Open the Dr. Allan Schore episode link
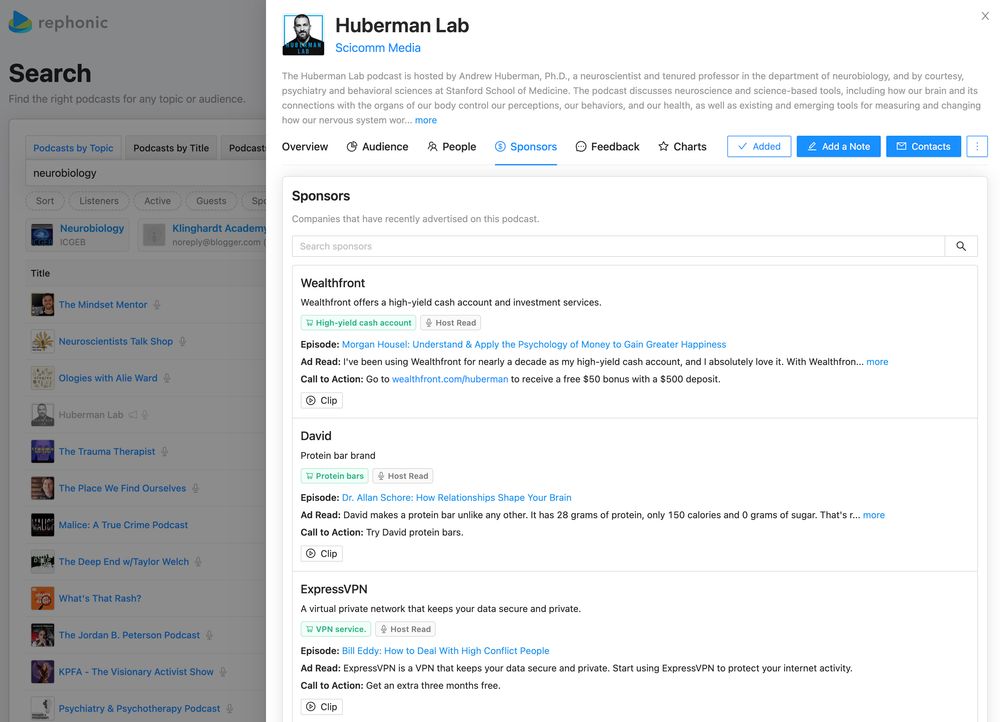 [457, 497]
